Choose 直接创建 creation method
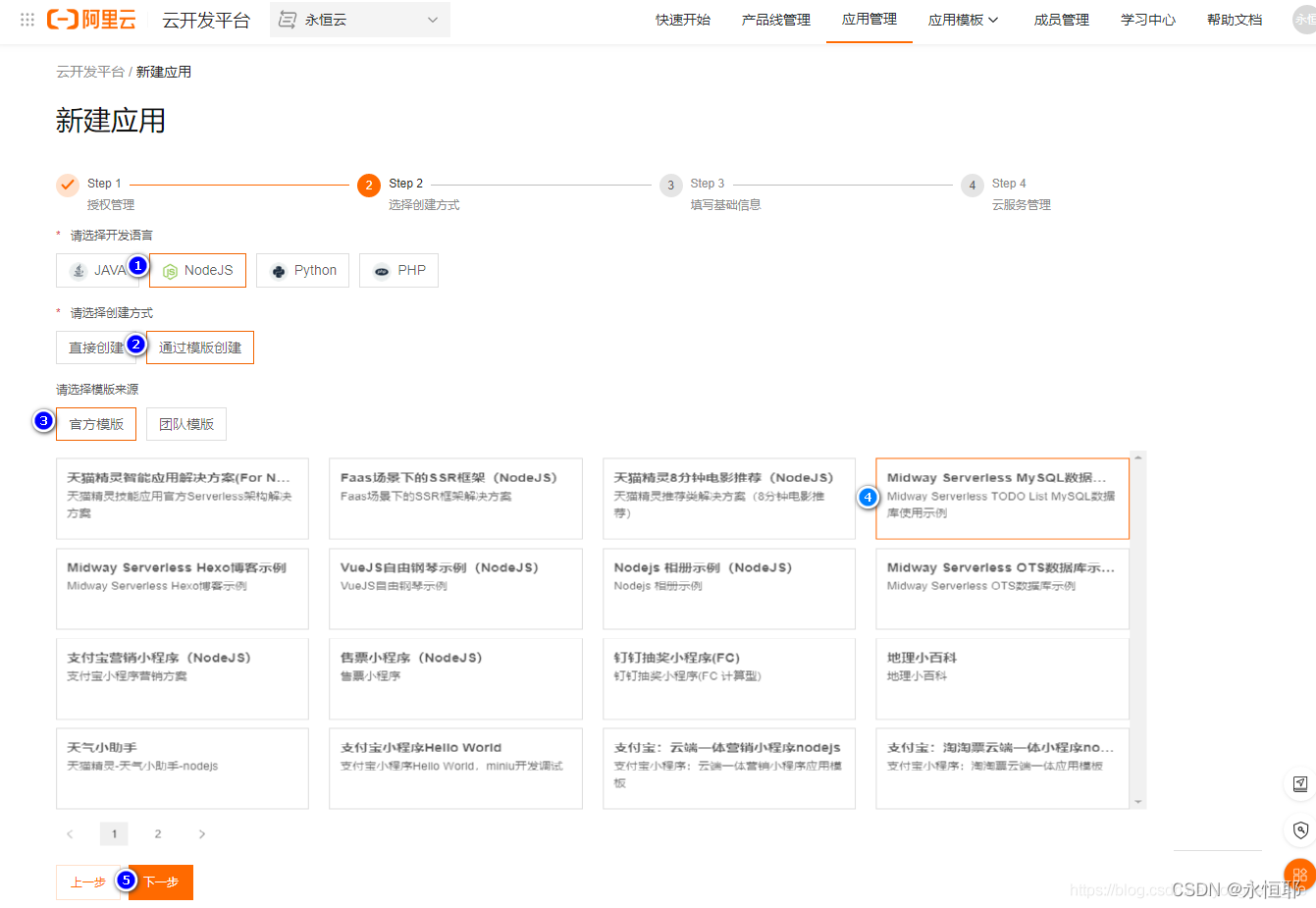The height and width of the screenshot is (908, 1316). point(95,347)
